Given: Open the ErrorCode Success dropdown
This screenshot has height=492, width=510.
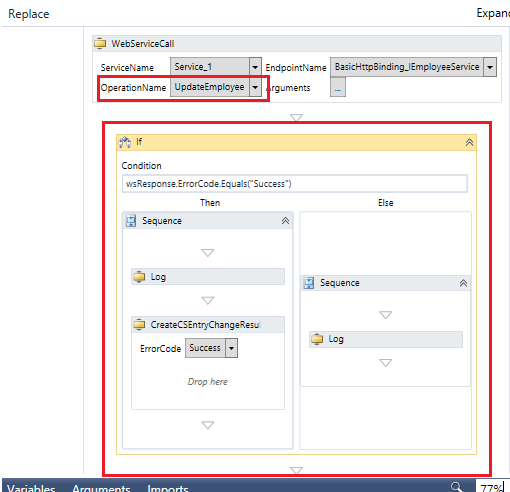Looking at the screenshot, I should pos(231,348).
